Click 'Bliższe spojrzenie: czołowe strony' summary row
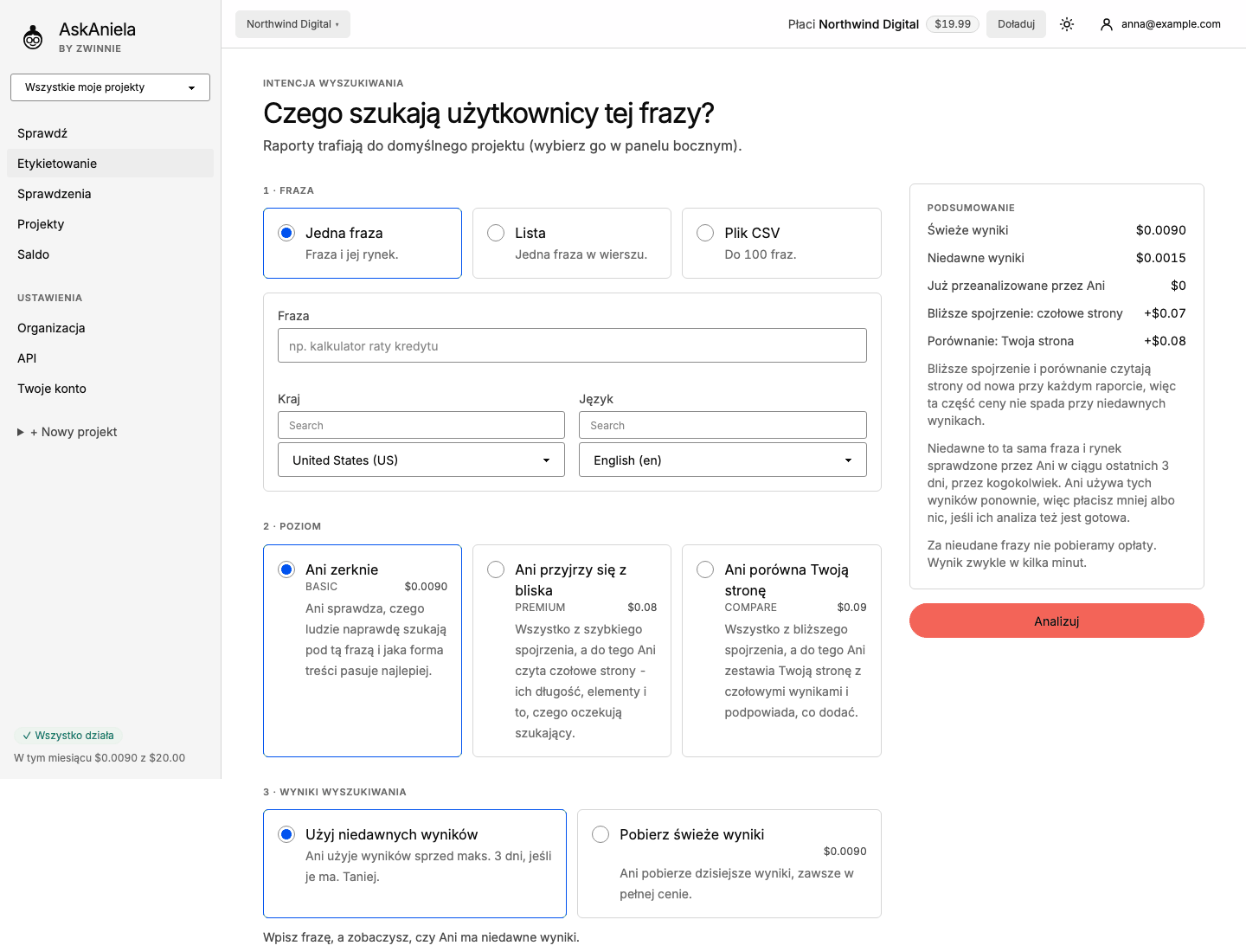The image size is (1246, 952). [1057, 313]
